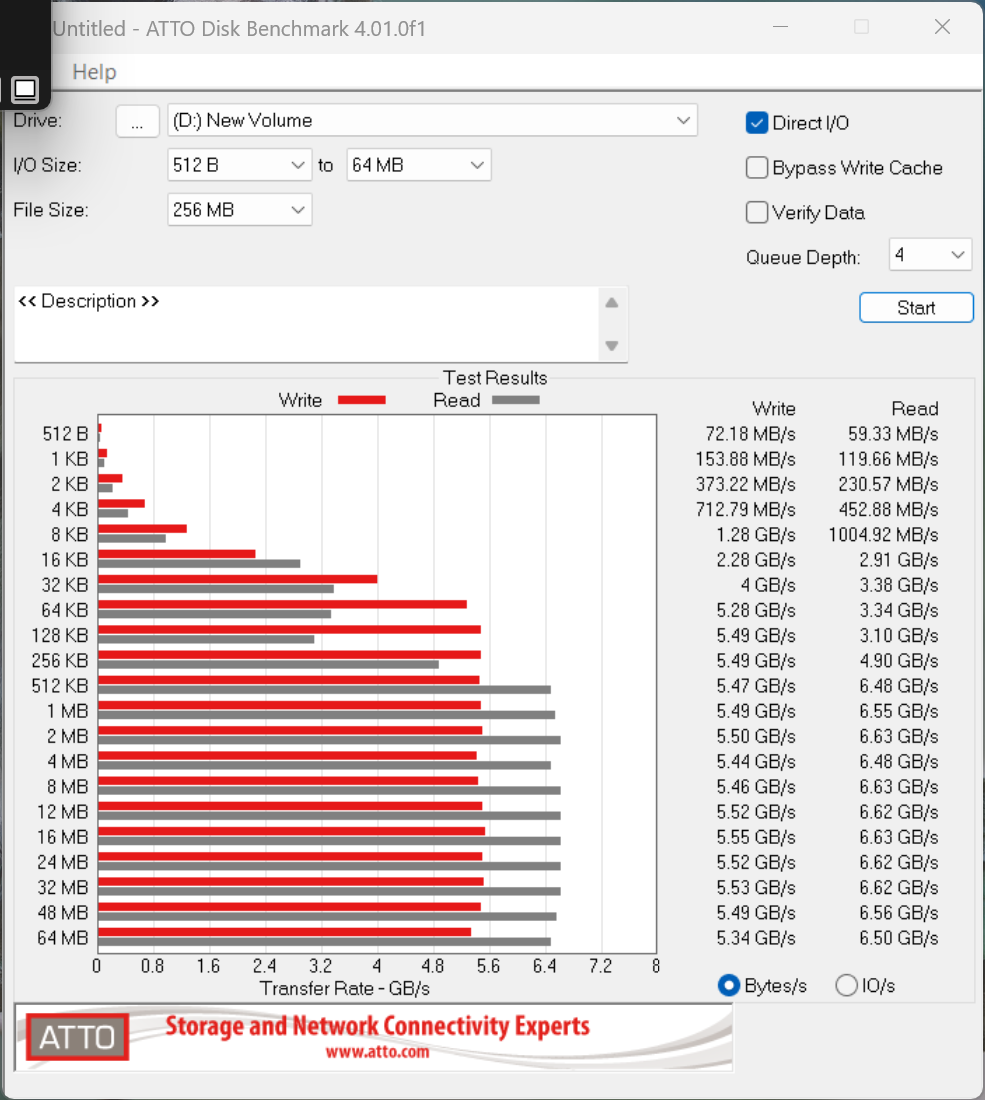The image size is (985, 1100).
Task: Click the gray Read legend swatch
Action: point(516,400)
